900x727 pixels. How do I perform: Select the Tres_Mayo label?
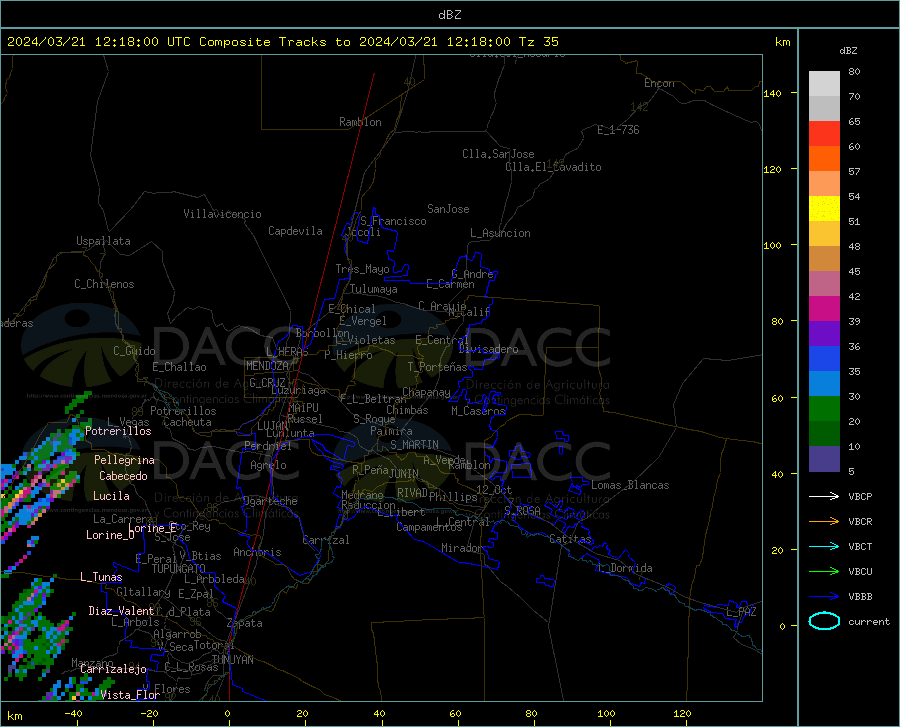click(x=362, y=269)
